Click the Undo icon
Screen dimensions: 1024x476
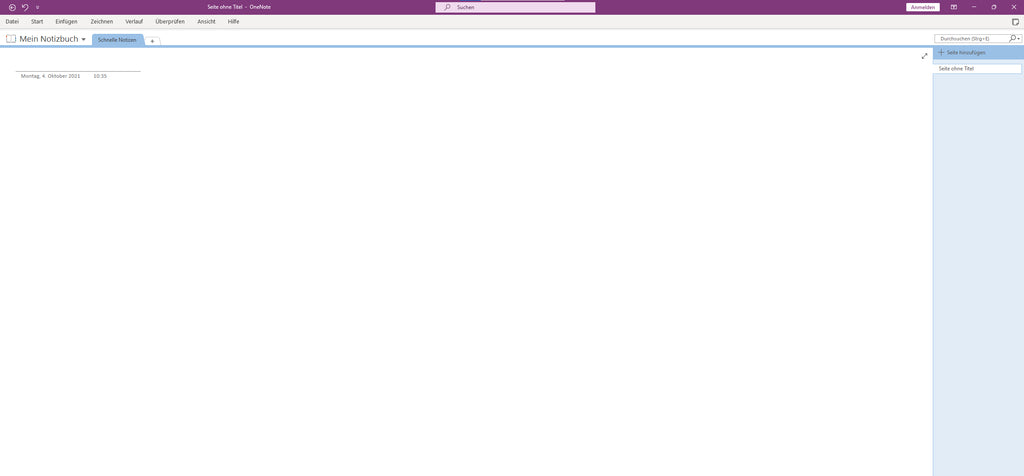click(25, 7)
